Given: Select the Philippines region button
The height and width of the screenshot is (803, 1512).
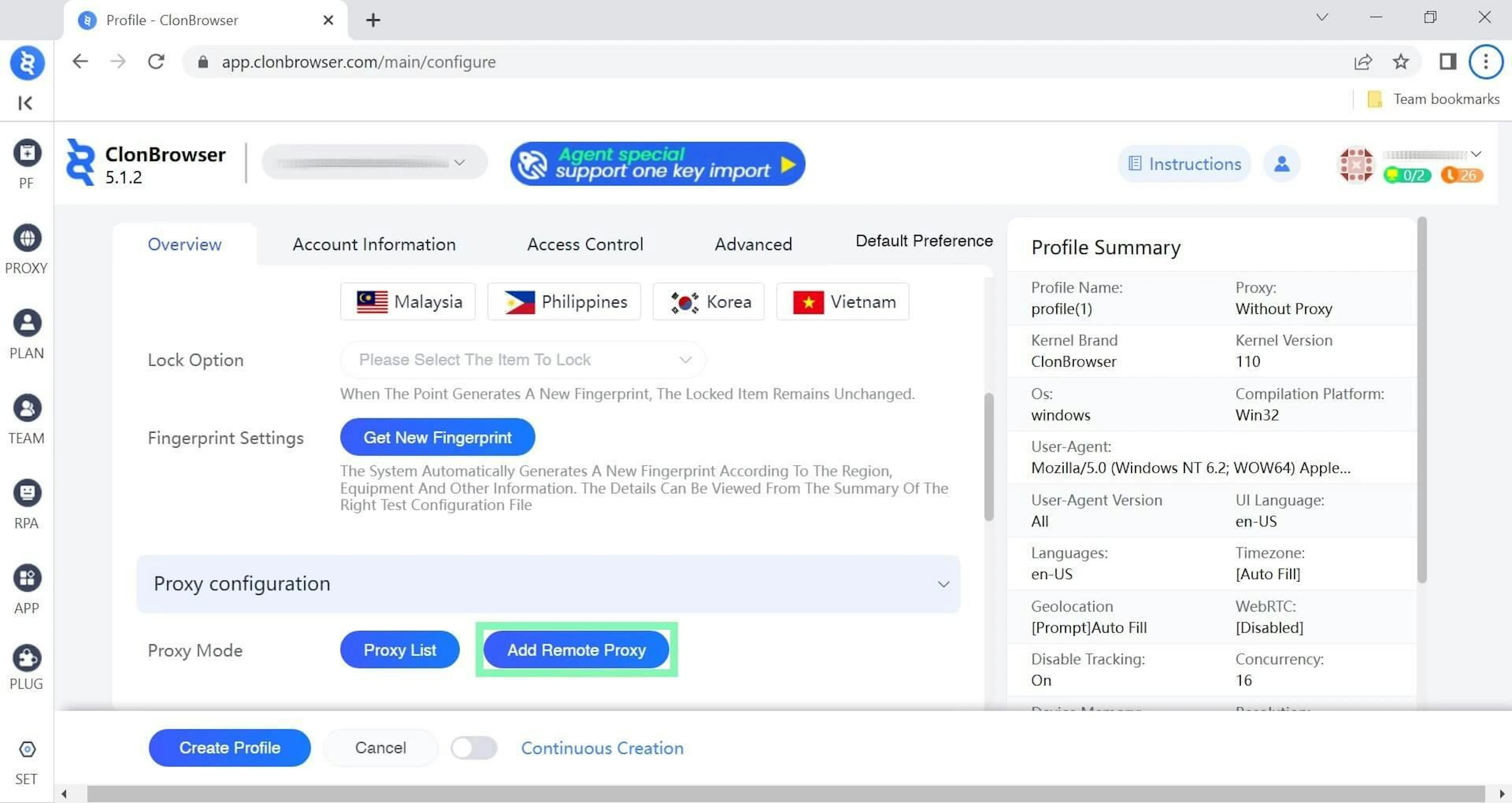Looking at the screenshot, I should (564, 302).
